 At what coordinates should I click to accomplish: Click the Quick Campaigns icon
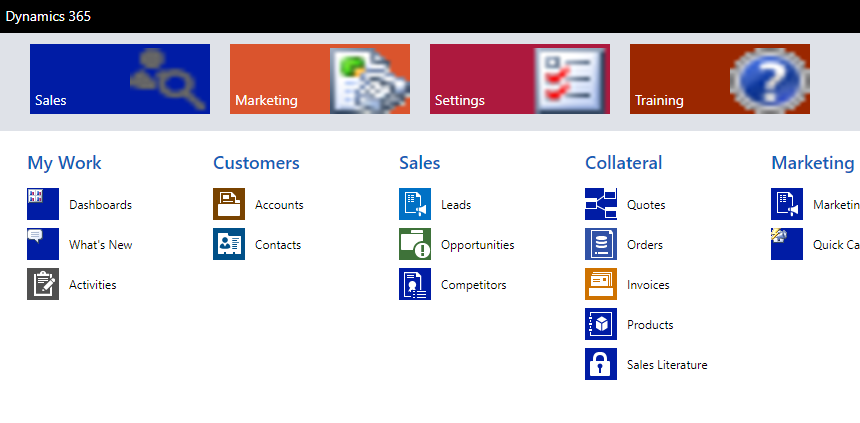787,244
